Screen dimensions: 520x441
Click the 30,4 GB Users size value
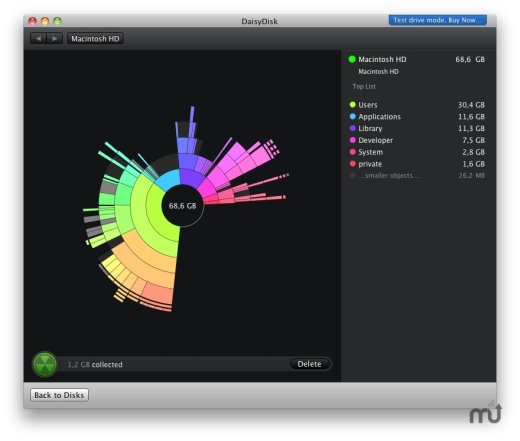(471, 105)
